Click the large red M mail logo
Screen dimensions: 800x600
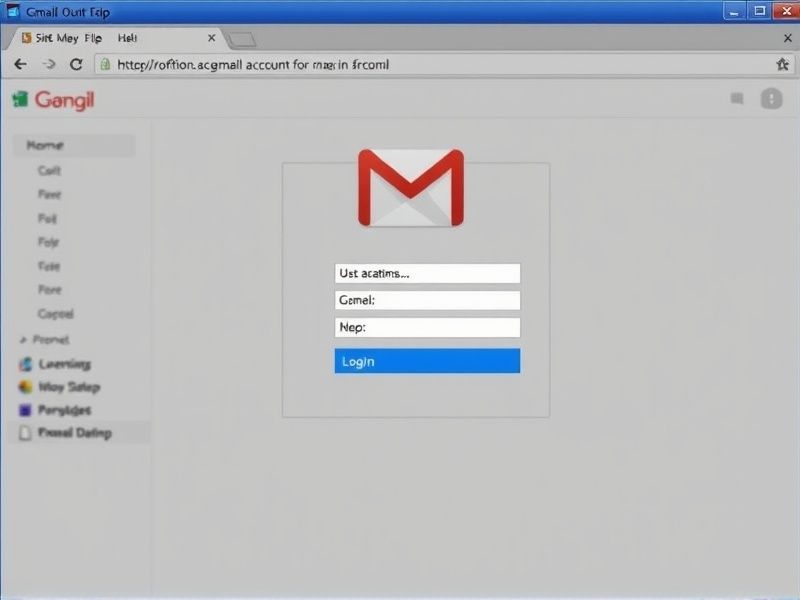(x=411, y=187)
